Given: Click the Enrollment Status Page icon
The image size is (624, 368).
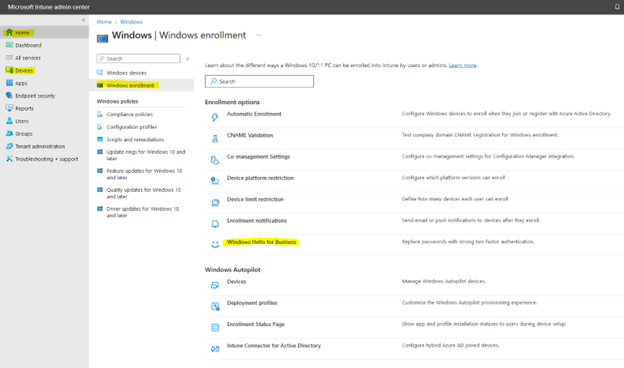Looking at the screenshot, I should (215, 327).
